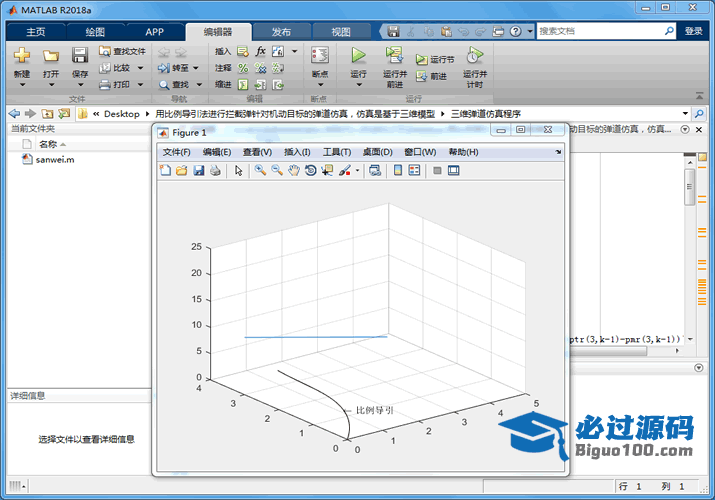Click the Compare (比较) button
The width and height of the screenshot is (715, 500).
point(116,68)
